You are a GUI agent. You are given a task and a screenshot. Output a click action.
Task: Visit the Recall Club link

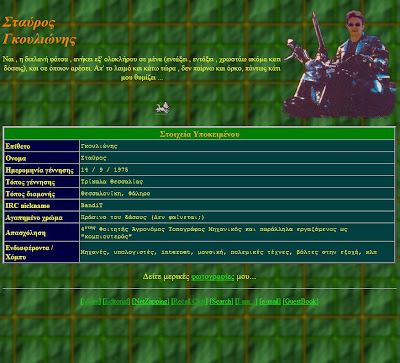coord(189,301)
